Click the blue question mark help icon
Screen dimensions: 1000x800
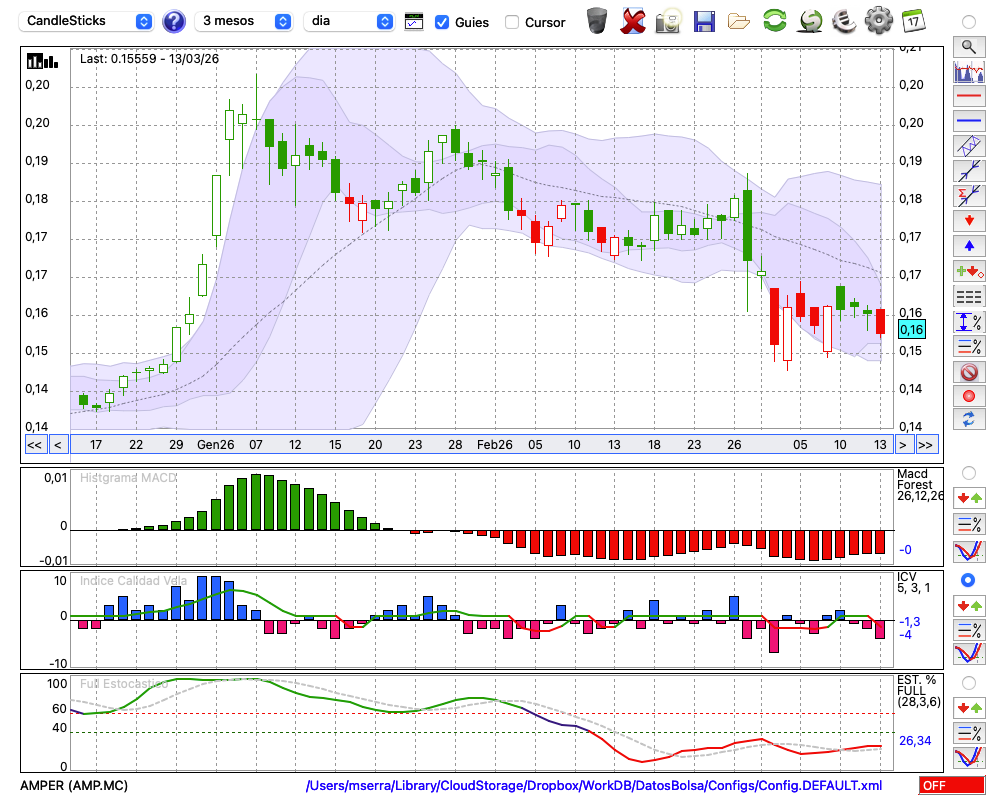coord(174,21)
